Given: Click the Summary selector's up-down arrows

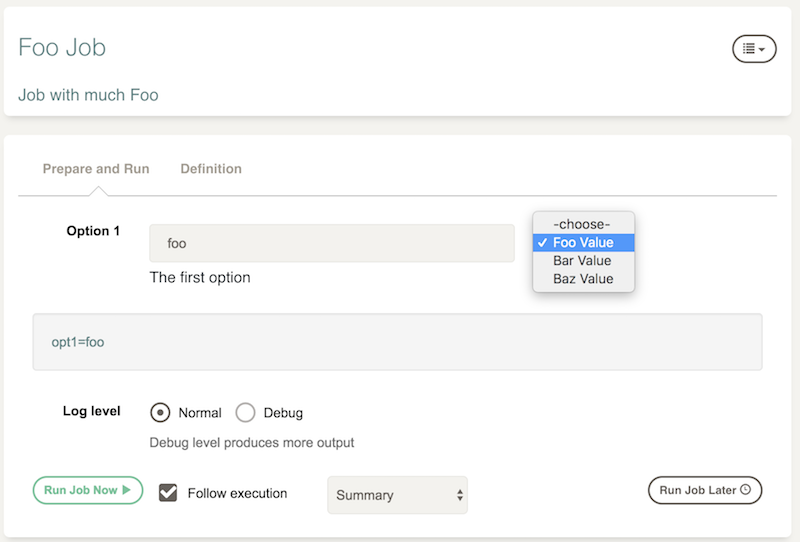Looking at the screenshot, I should [460, 495].
